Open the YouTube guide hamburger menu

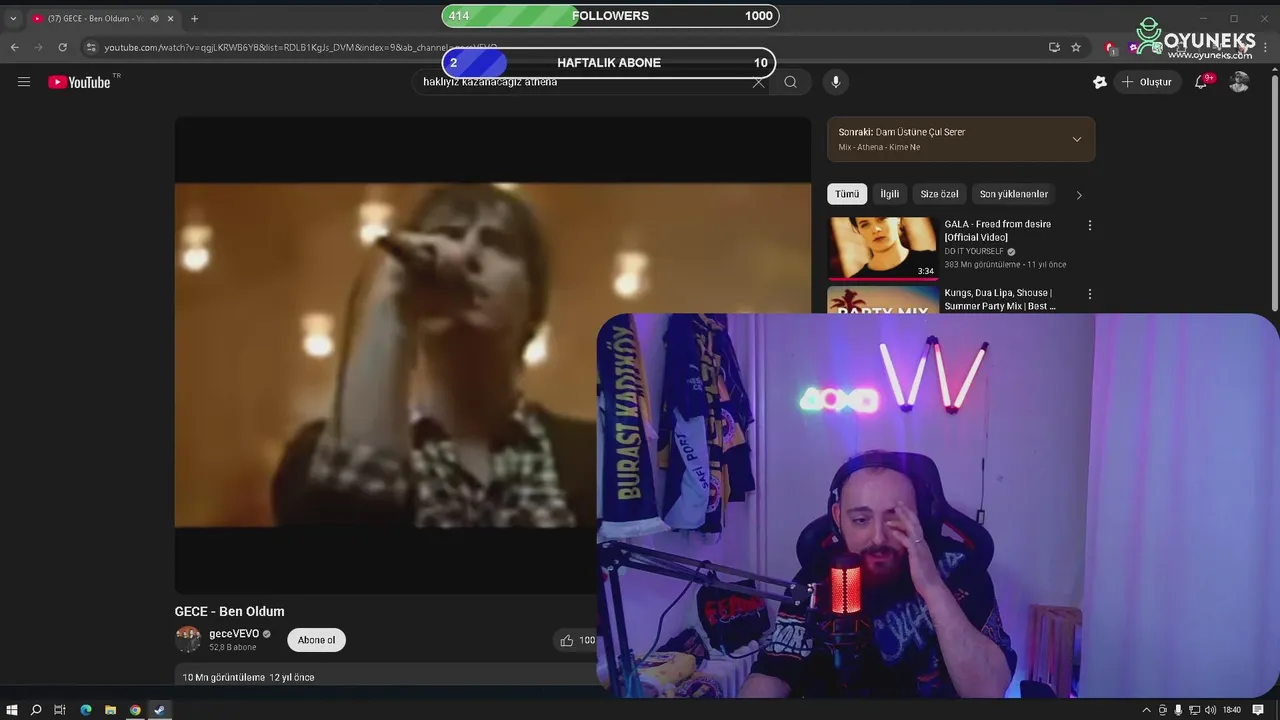coord(24,82)
